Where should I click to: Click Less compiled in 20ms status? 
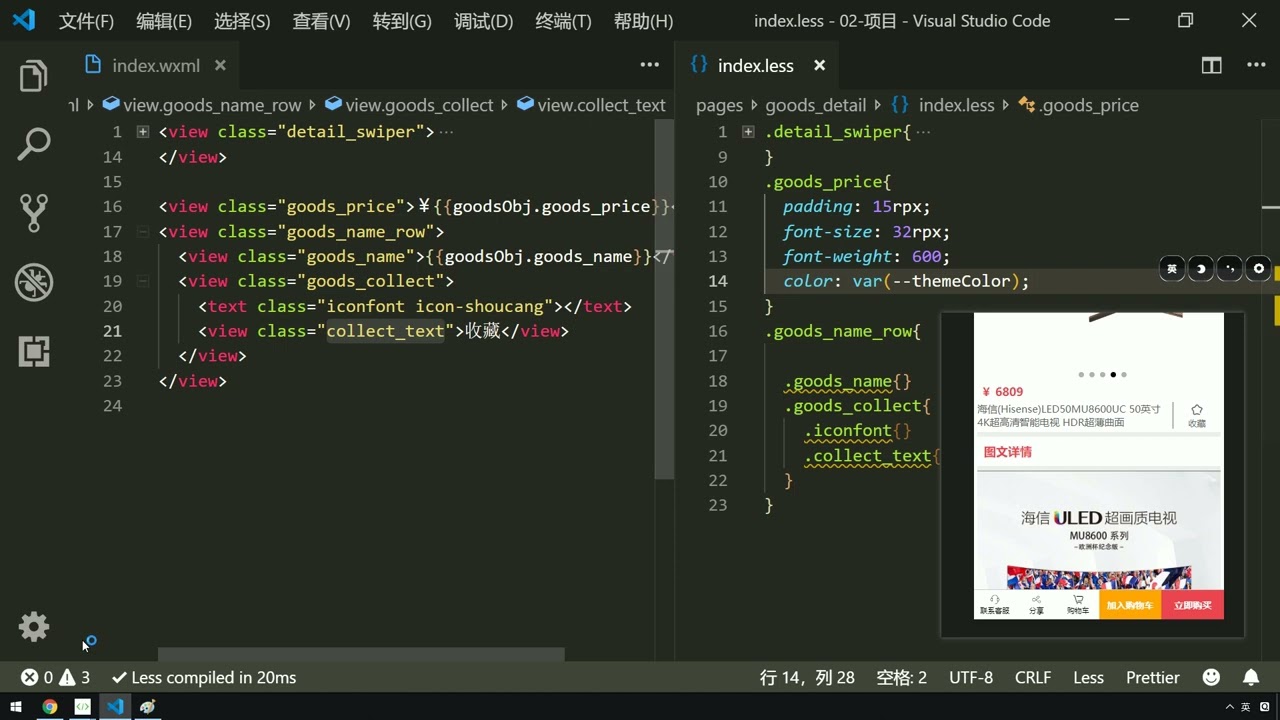click(x=204, y=678)
